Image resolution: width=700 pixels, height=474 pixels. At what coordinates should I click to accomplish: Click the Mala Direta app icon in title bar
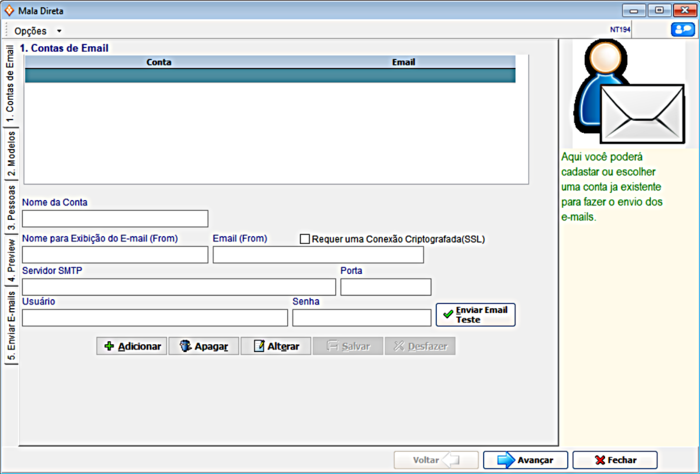pos(9,10)
